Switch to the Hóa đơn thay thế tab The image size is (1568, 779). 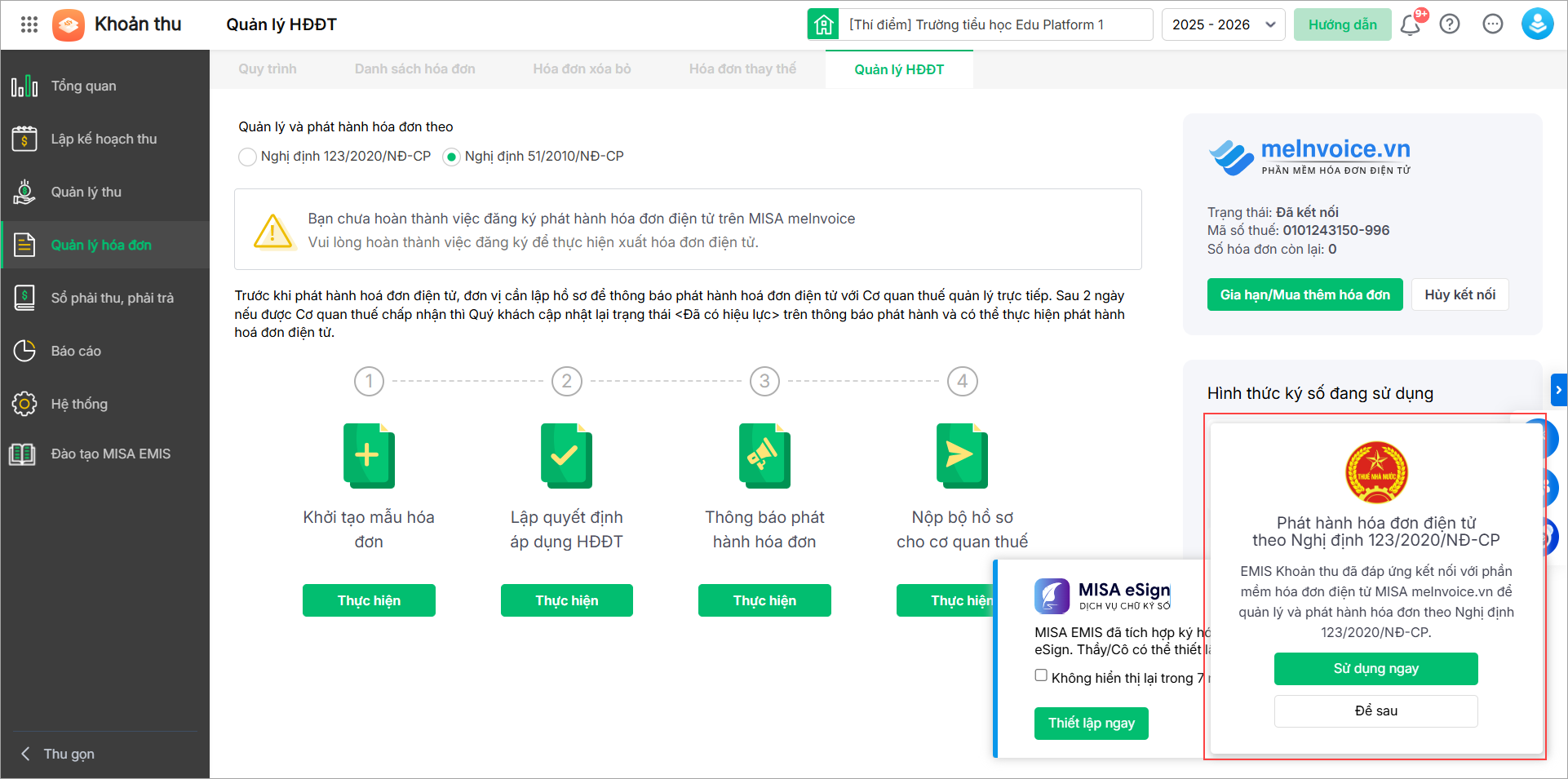click(x=742, y=69)
